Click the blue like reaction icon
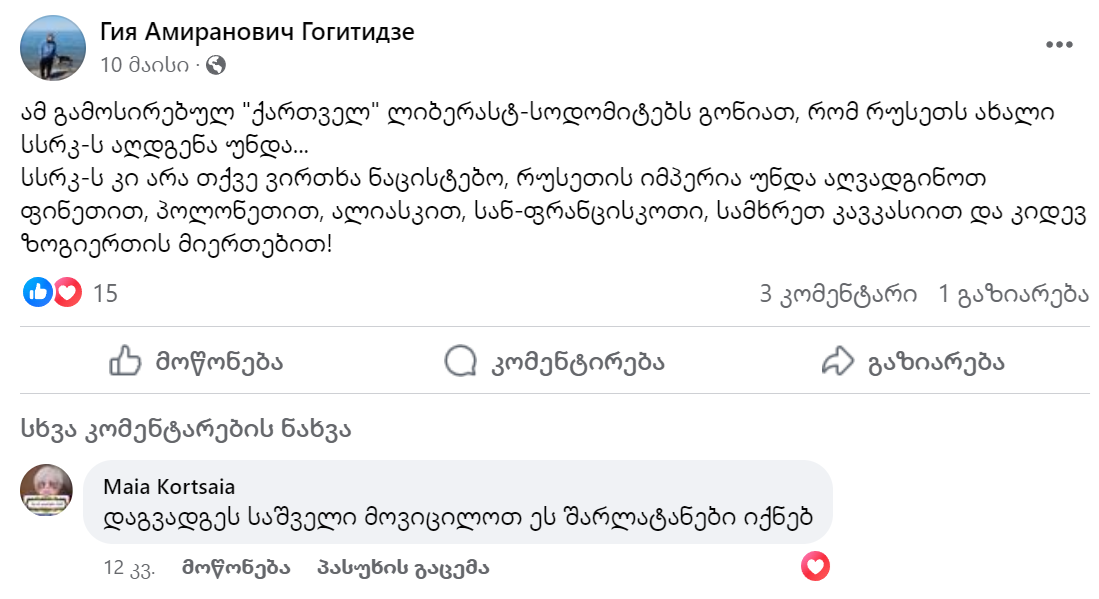 pyautogui.click(x=38, y=293)
